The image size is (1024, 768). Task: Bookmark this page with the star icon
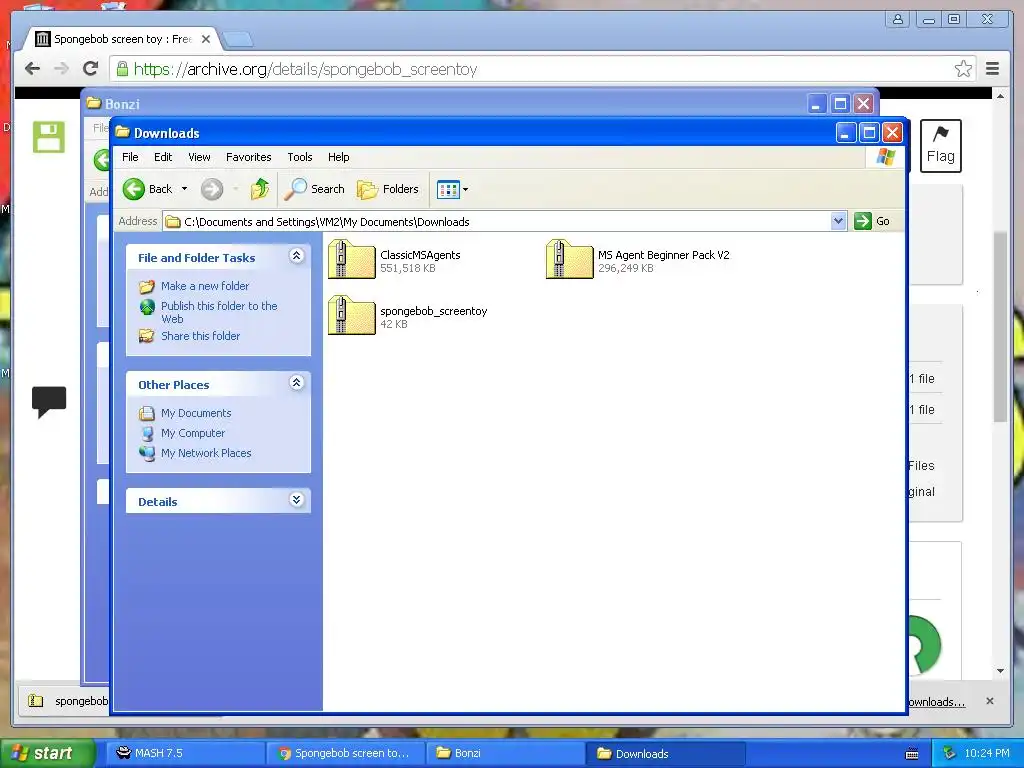pyautogui.click(x=963, y=69)
